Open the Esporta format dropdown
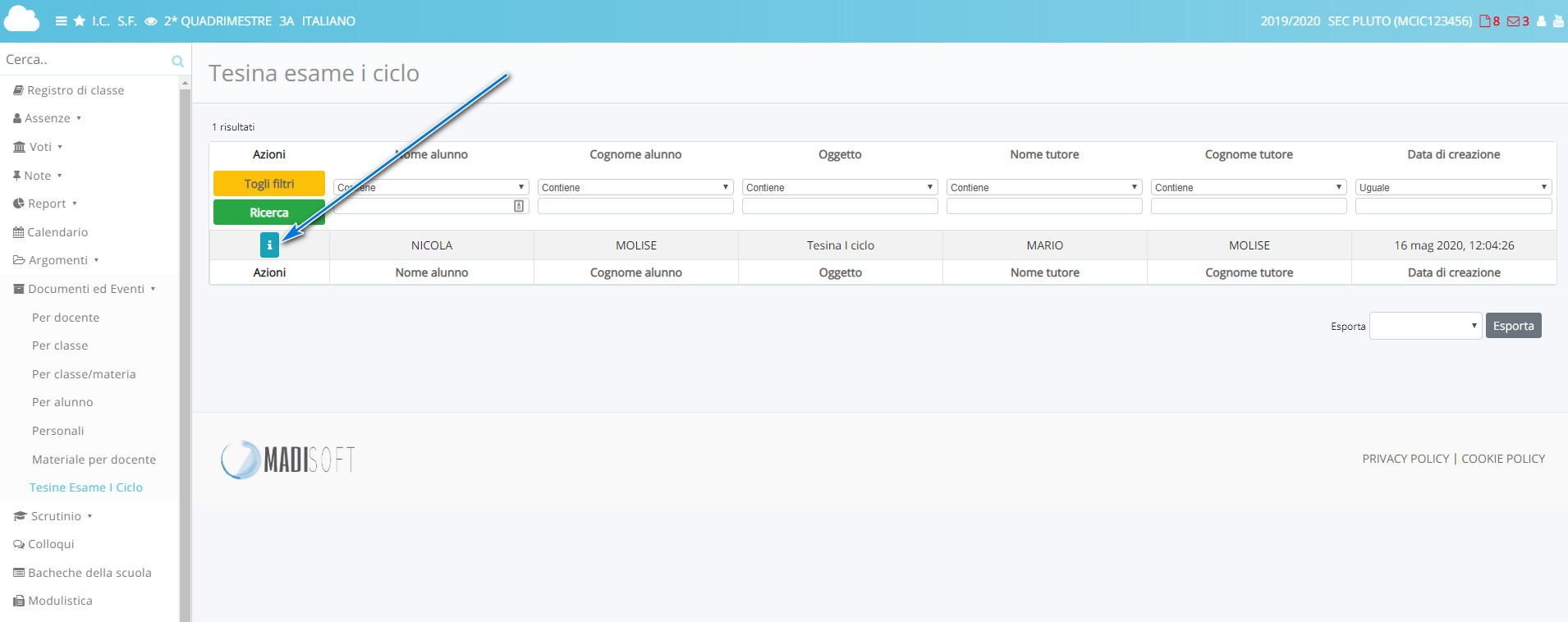1568x622 pixels. 1426,326
